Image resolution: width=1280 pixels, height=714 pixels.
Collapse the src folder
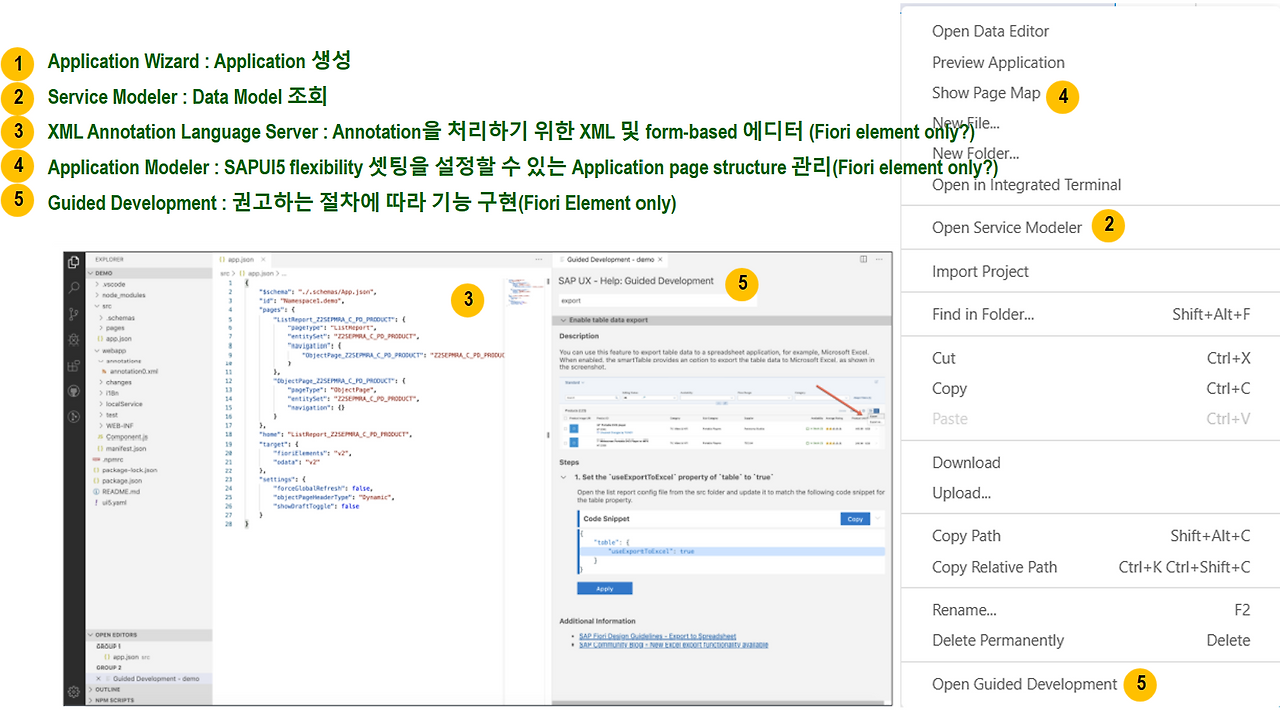pyautogui.click(x=97, y=306)
